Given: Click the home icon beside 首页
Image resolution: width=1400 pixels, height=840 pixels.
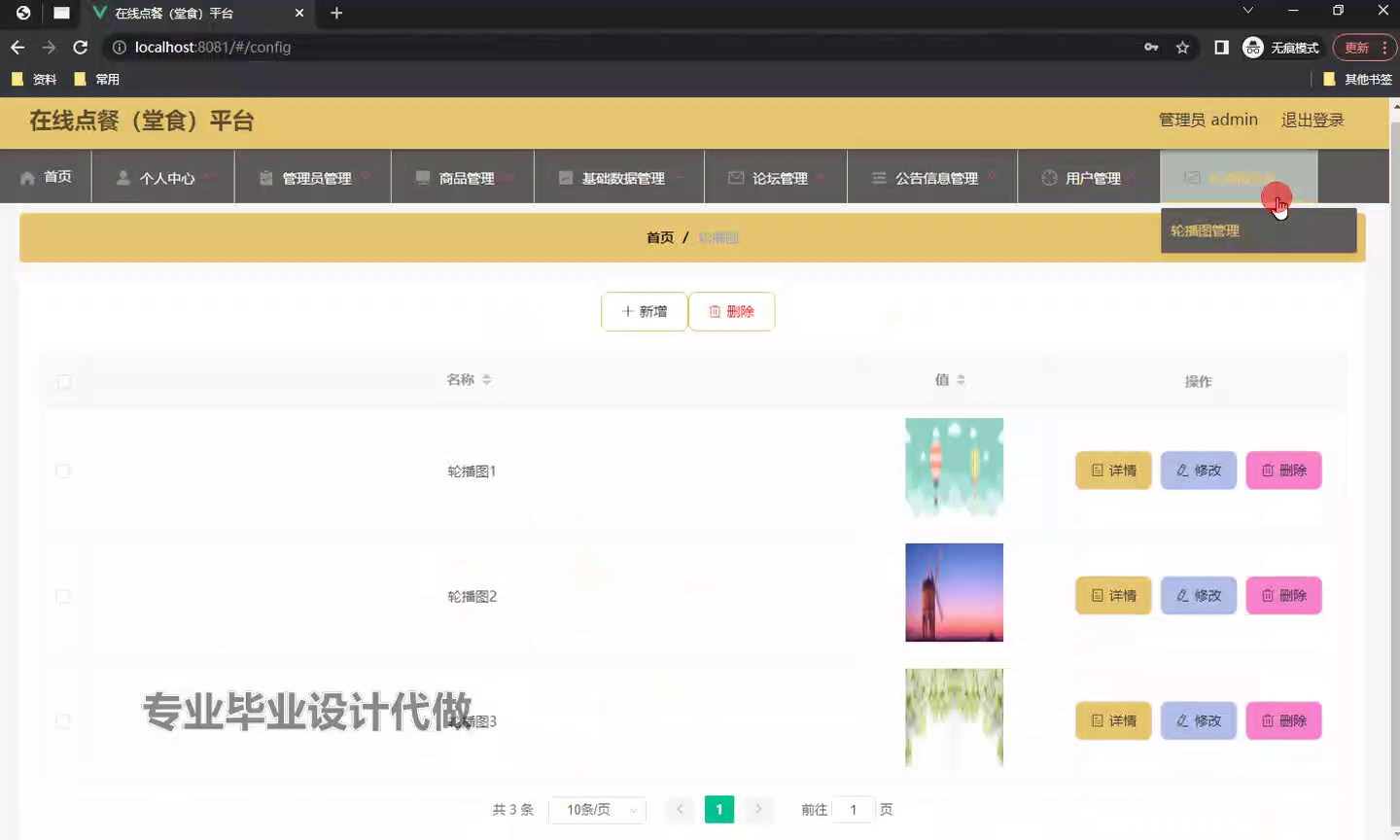Looking at the screenshot, I should [27, 178].
